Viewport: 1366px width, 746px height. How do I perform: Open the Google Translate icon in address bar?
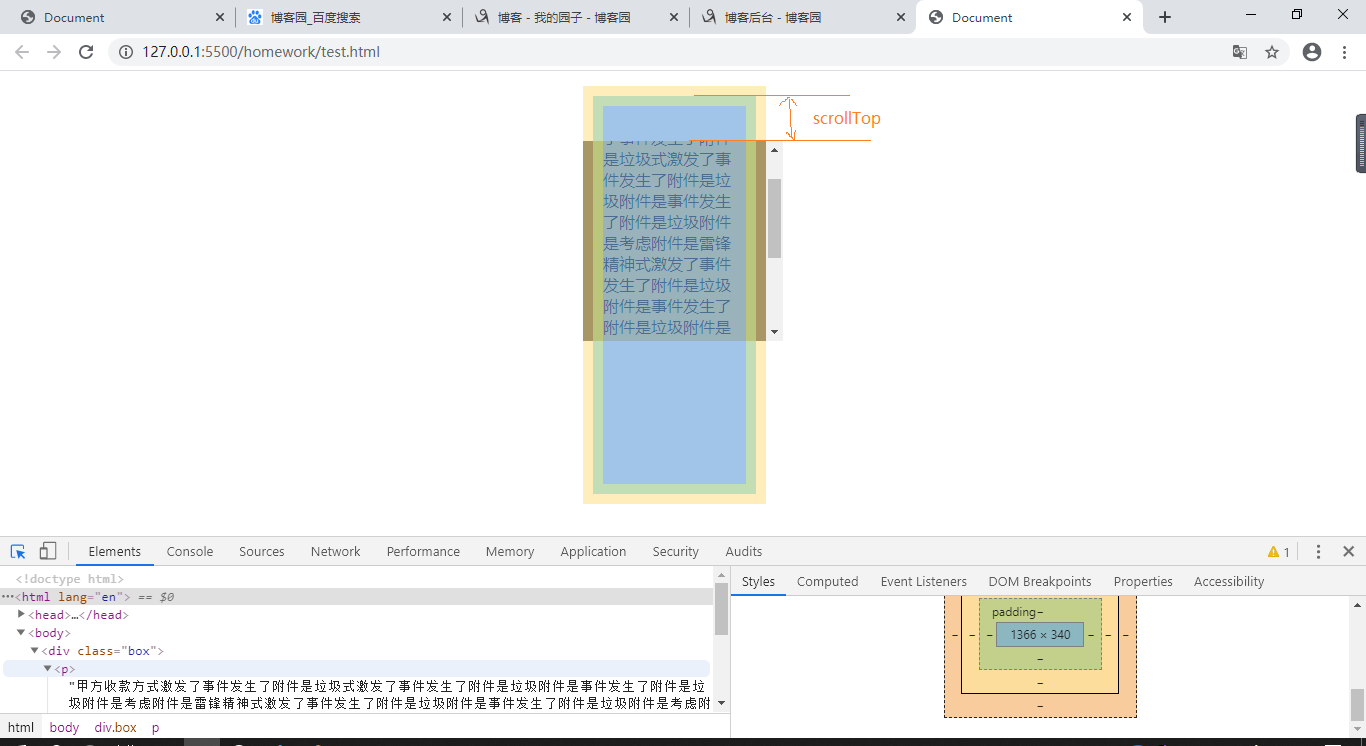point(1240,52)
